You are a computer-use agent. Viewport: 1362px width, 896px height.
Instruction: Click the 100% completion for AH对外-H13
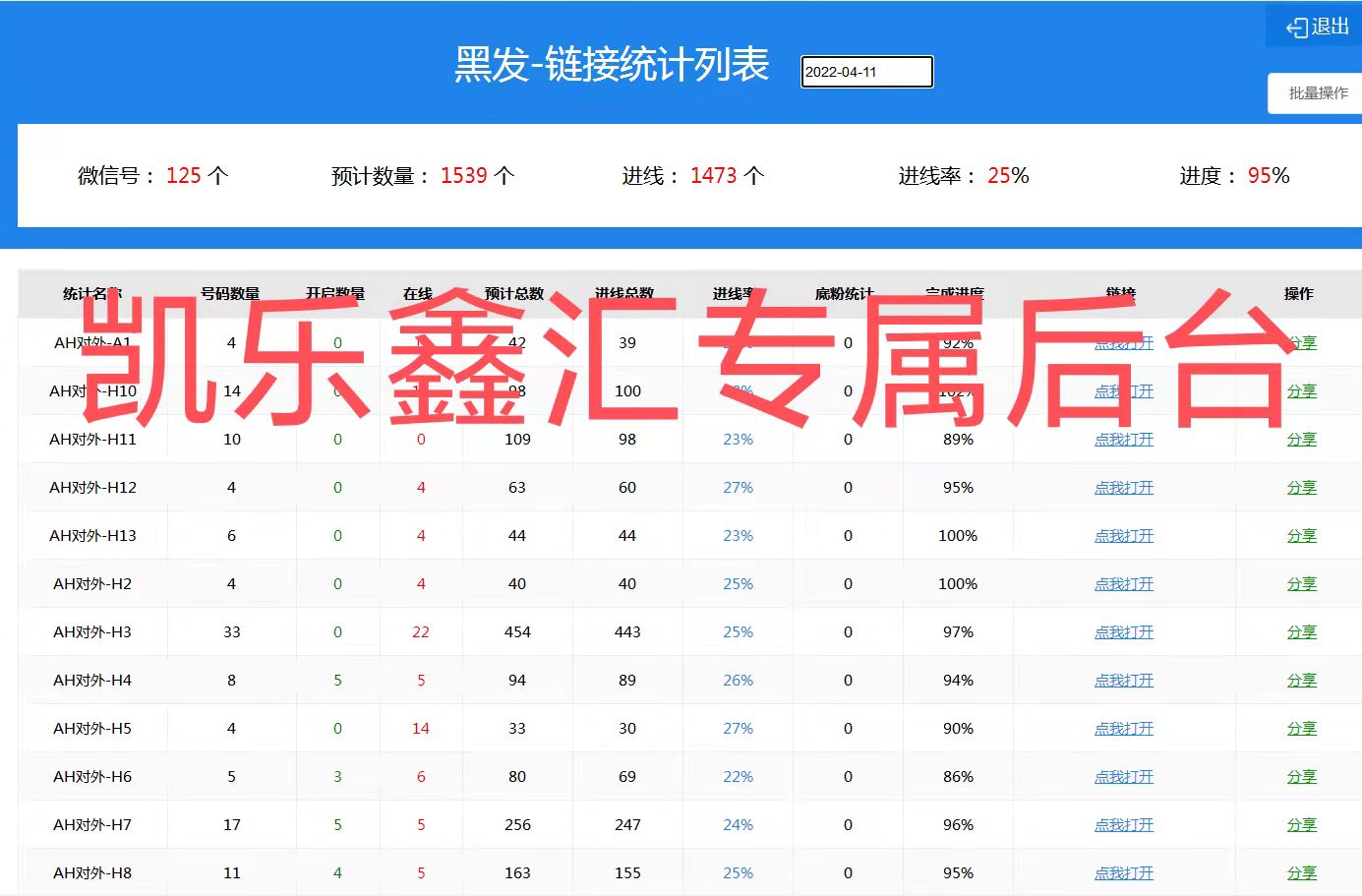point(958,536)
